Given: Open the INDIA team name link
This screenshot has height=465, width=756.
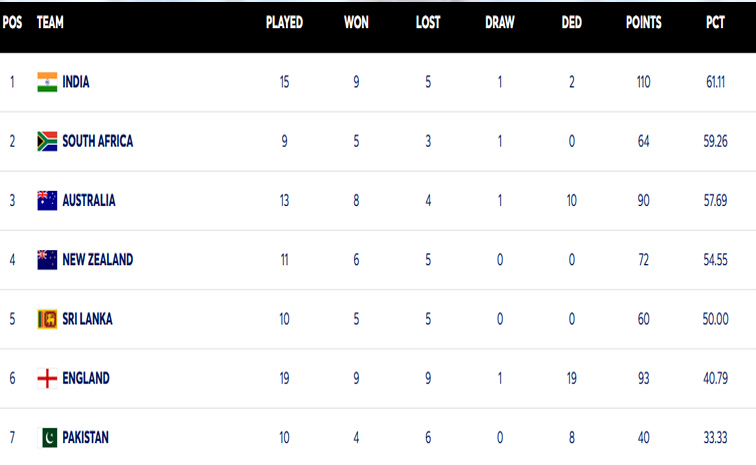Looking at the screenshot, I should click(x=76, y=82).
